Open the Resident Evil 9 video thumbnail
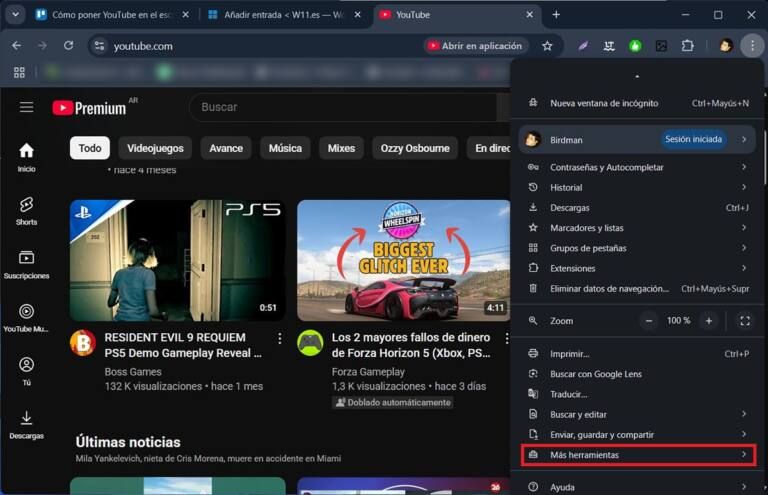This screenshot has height=495, width=768. [177, 260]
